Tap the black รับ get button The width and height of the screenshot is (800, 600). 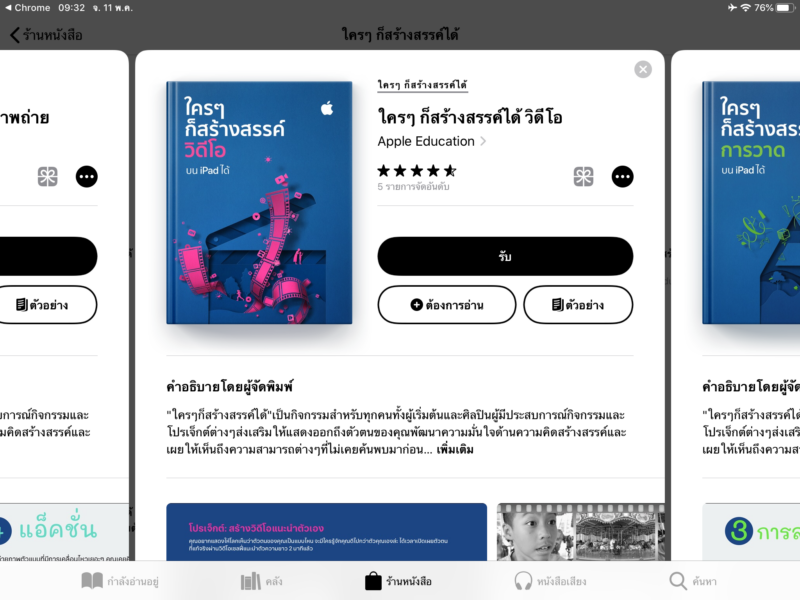click(x=505, y=256)
